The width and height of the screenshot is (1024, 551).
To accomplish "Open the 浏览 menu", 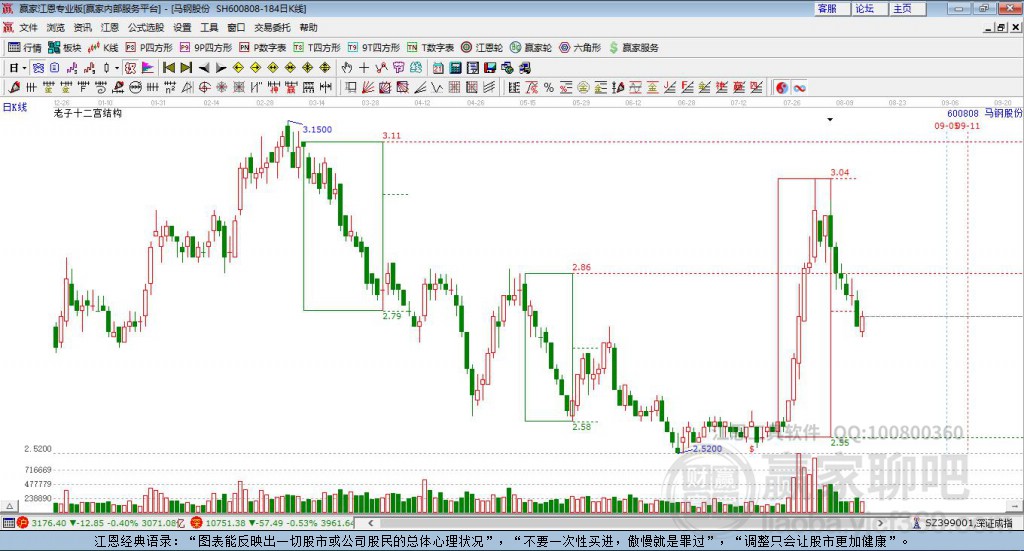I will [x=56, y=27].
